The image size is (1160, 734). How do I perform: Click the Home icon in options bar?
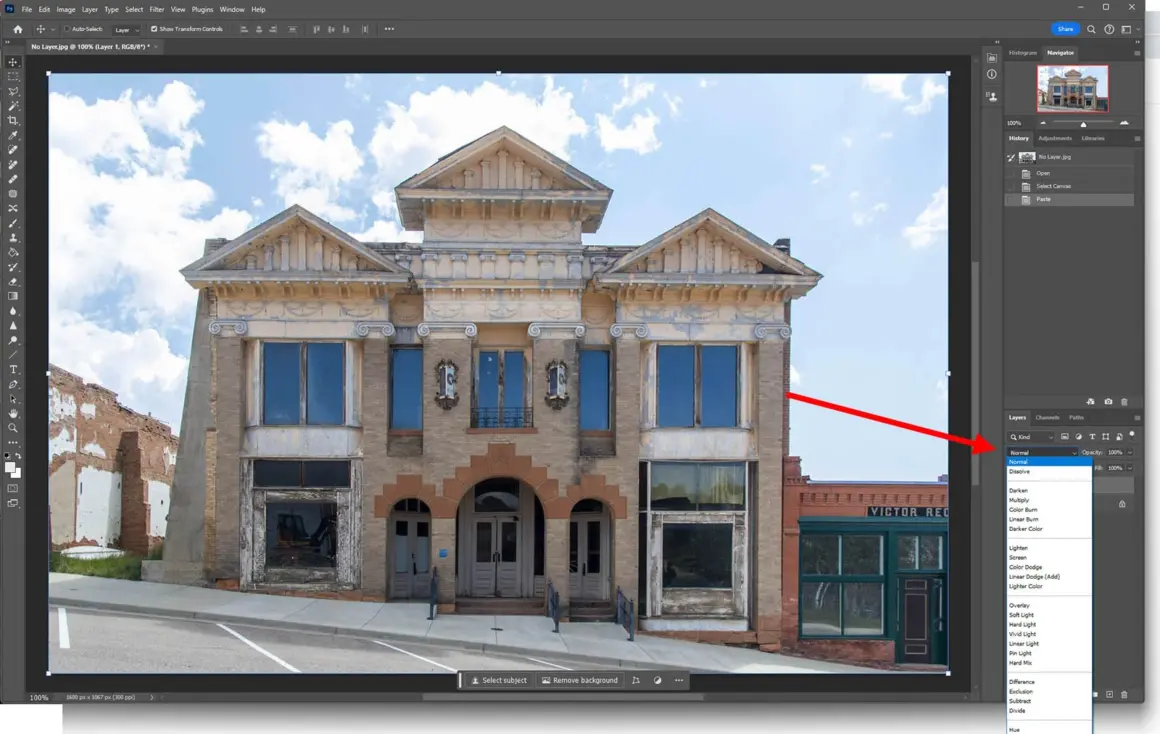click(x=18, y=29)
